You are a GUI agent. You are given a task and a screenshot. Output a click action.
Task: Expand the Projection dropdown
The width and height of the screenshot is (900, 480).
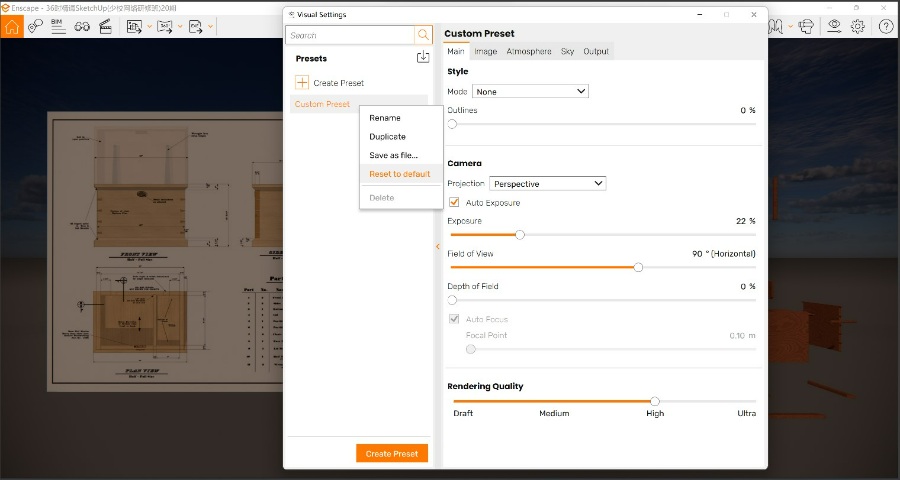click(x=547, y=184)
